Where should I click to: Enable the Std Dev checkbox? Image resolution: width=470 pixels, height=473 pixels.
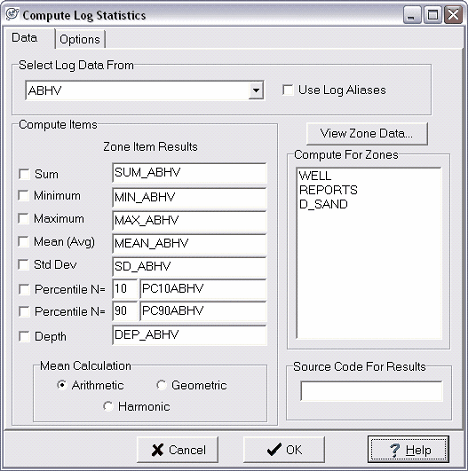(x=24, y=265)
